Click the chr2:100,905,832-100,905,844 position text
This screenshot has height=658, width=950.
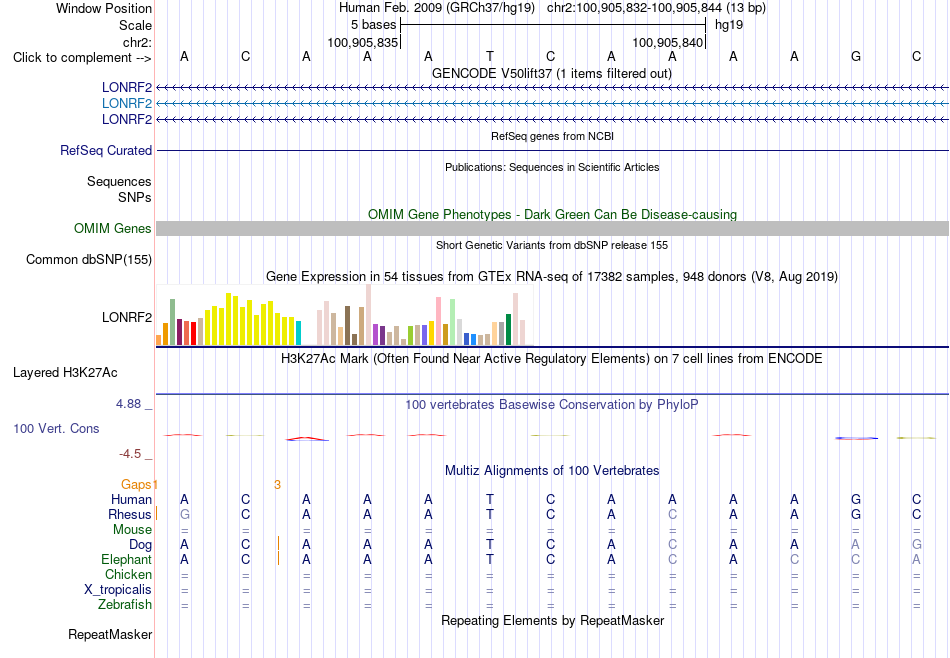pos(656,8)
